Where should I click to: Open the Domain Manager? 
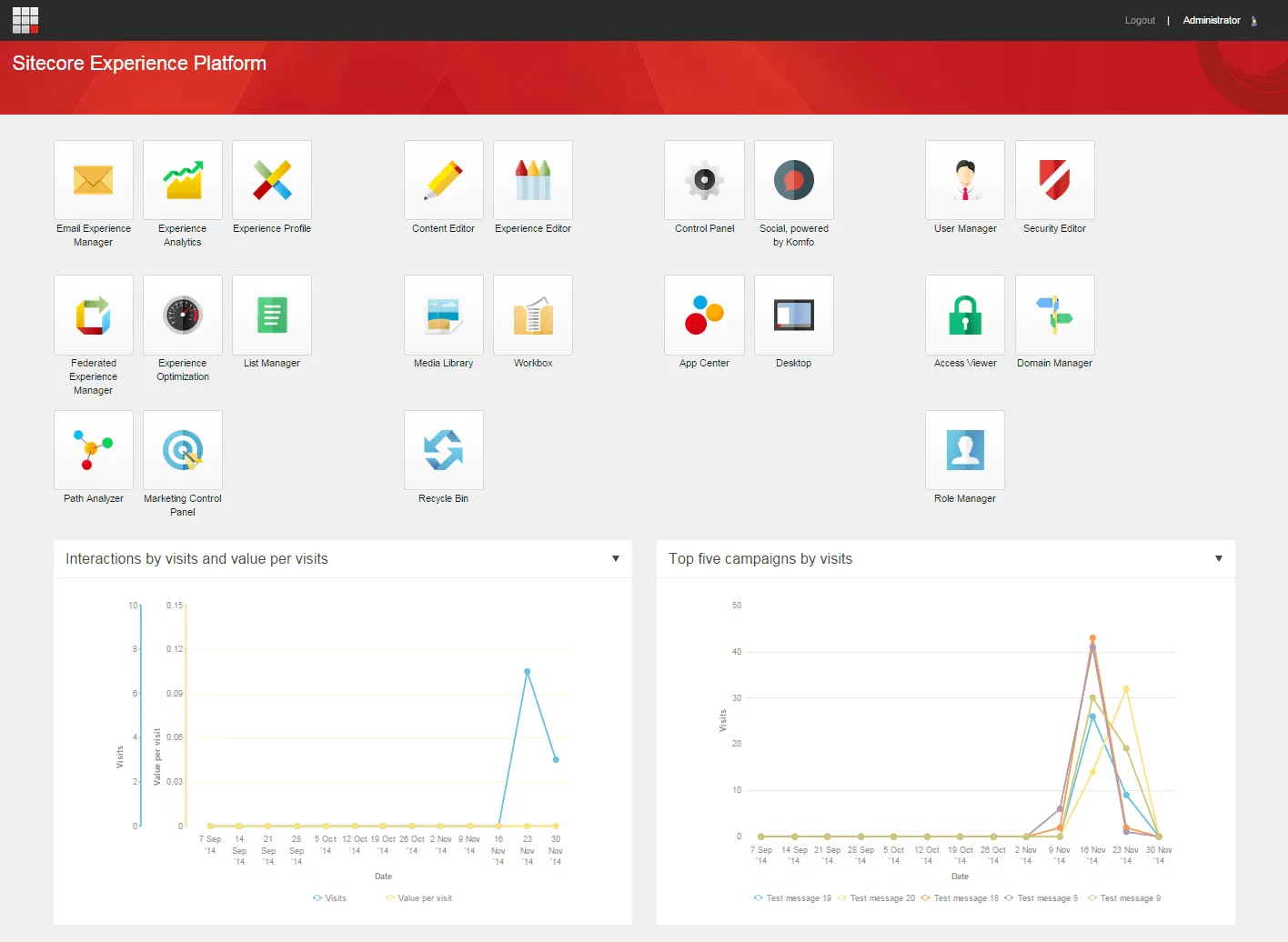pos(1055,315)
